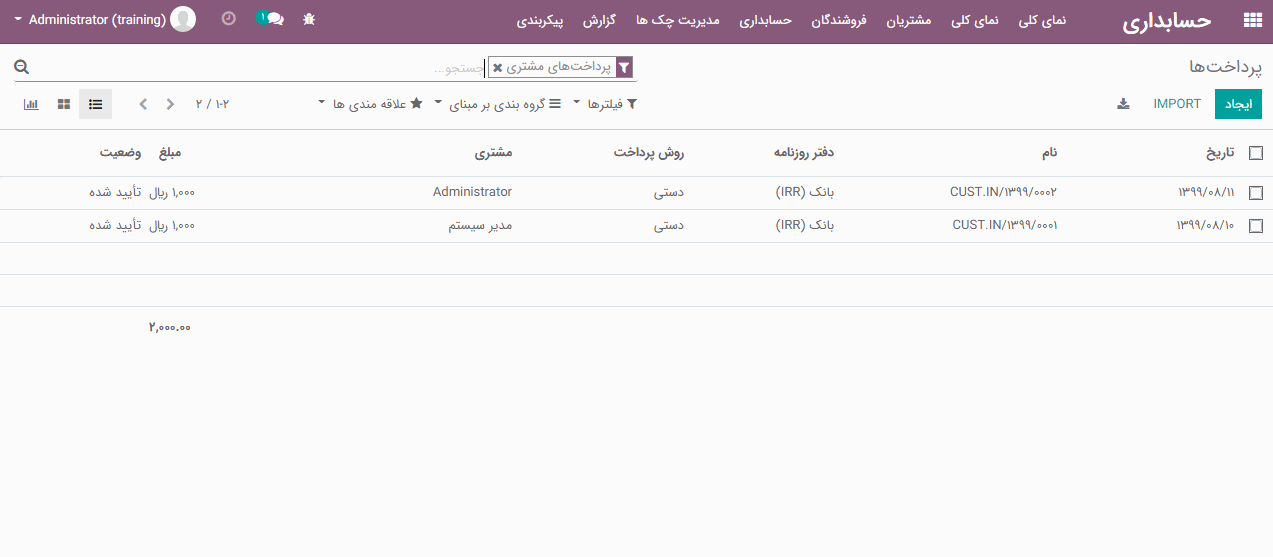1273x557 pixels.
Task: Click the IMPORT button
Action: 1177,104
